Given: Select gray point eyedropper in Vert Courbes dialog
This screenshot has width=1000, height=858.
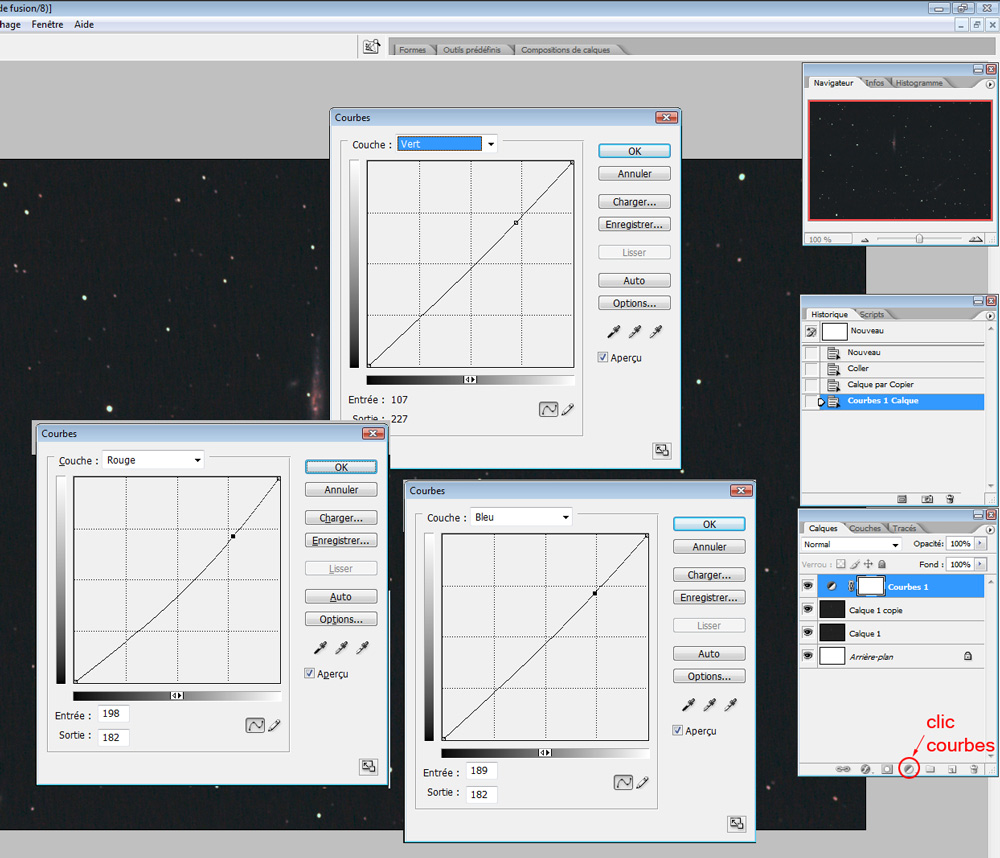Looking at the screenshot, I should pyautogui.click(x=635, y=331).
